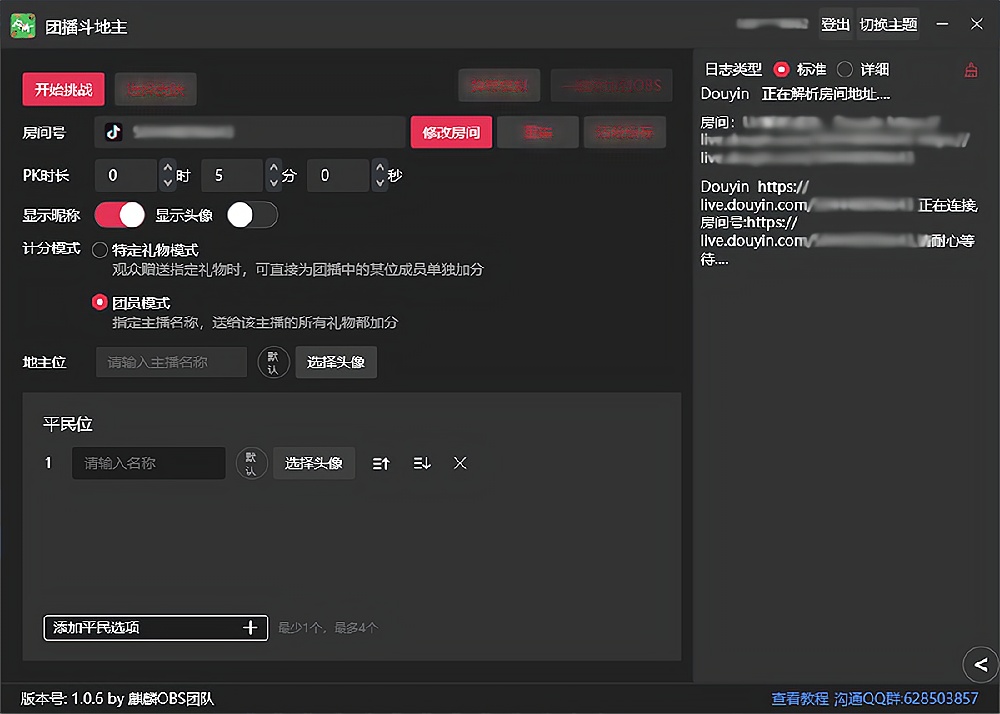Click the landlord slot default avatar button
This screenshot has height=714, width=1000.
coord(273,362)
